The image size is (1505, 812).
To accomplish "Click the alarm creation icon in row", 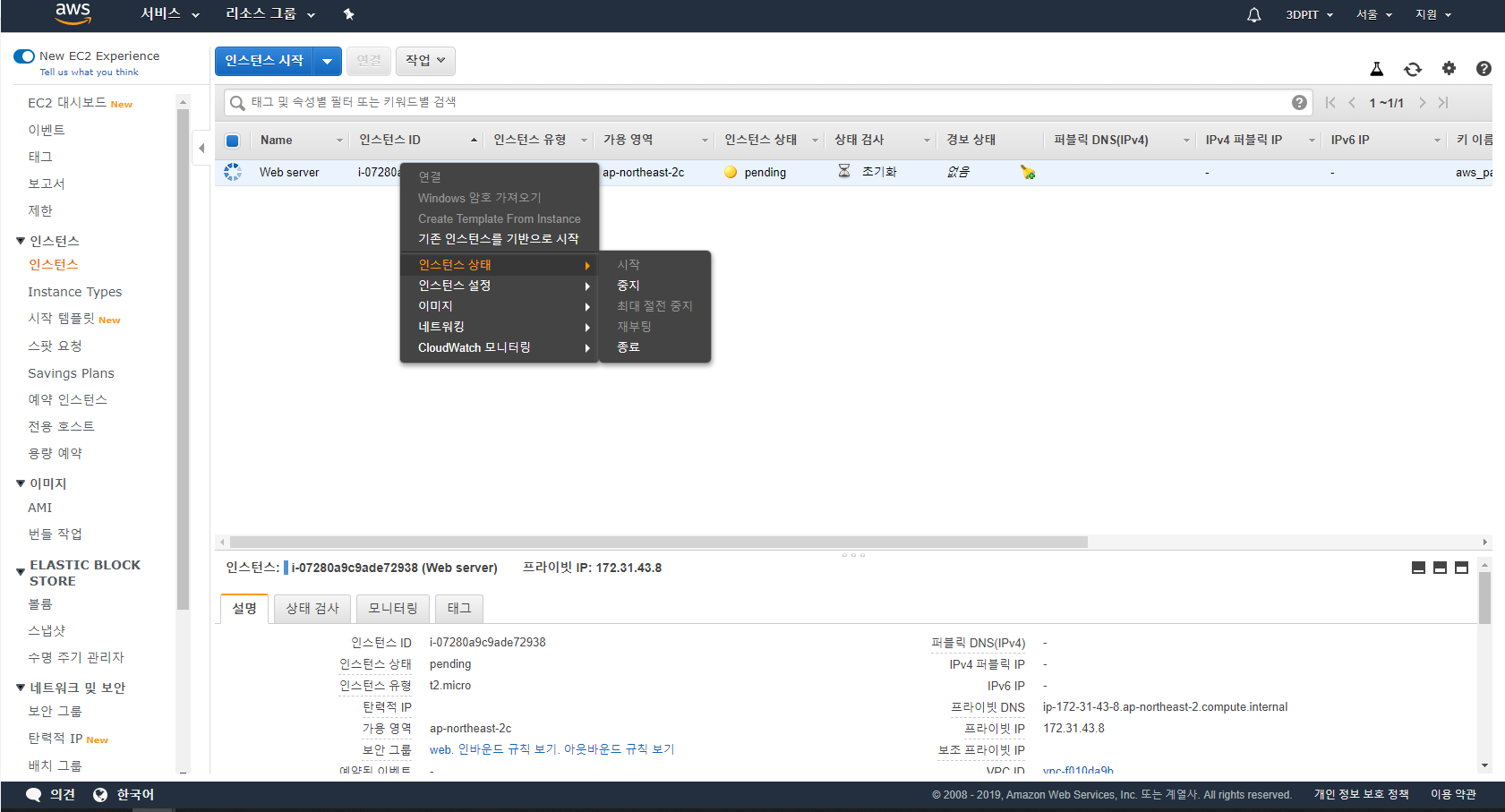I will click(1027, 172).
